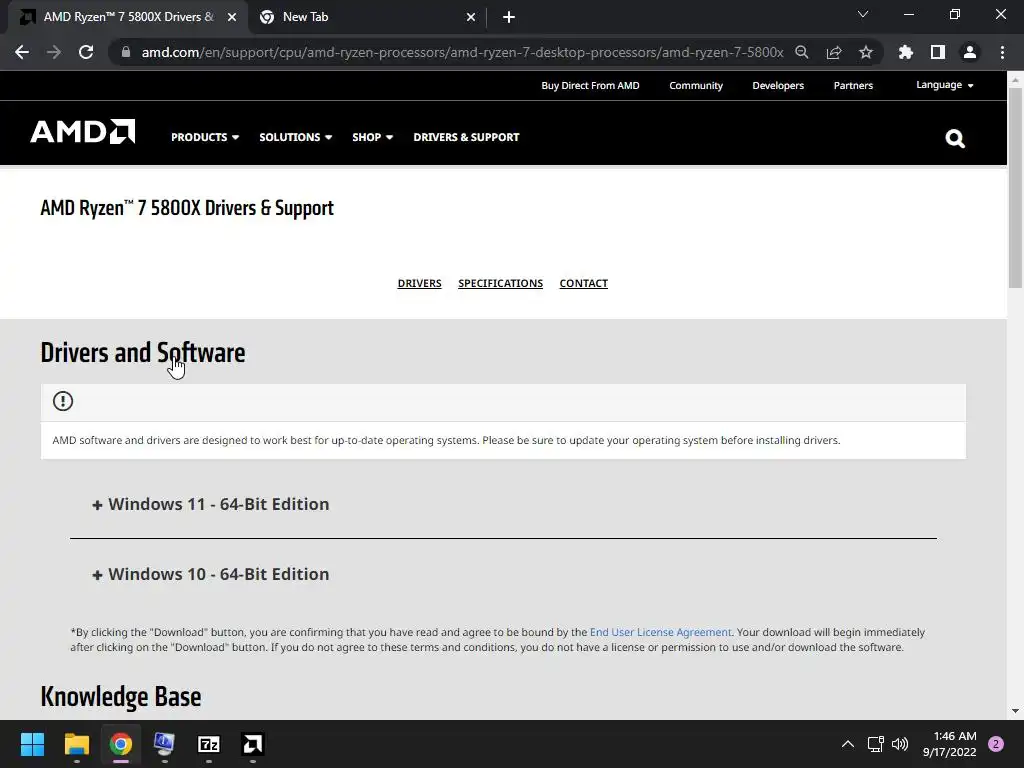Click the Chrome taskbar icon
Screen dimensions: 1024x768
pyautogui.click(x=121, y=744)
